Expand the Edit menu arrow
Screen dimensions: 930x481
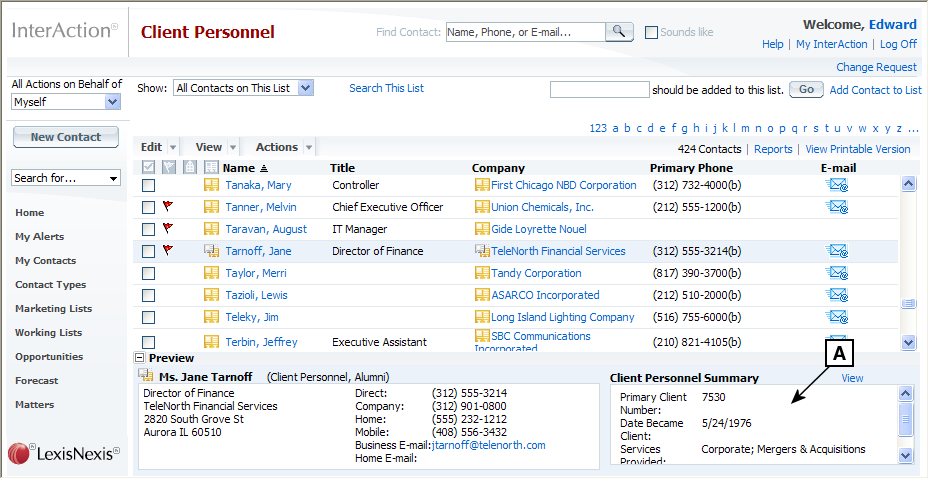[173, 148]
